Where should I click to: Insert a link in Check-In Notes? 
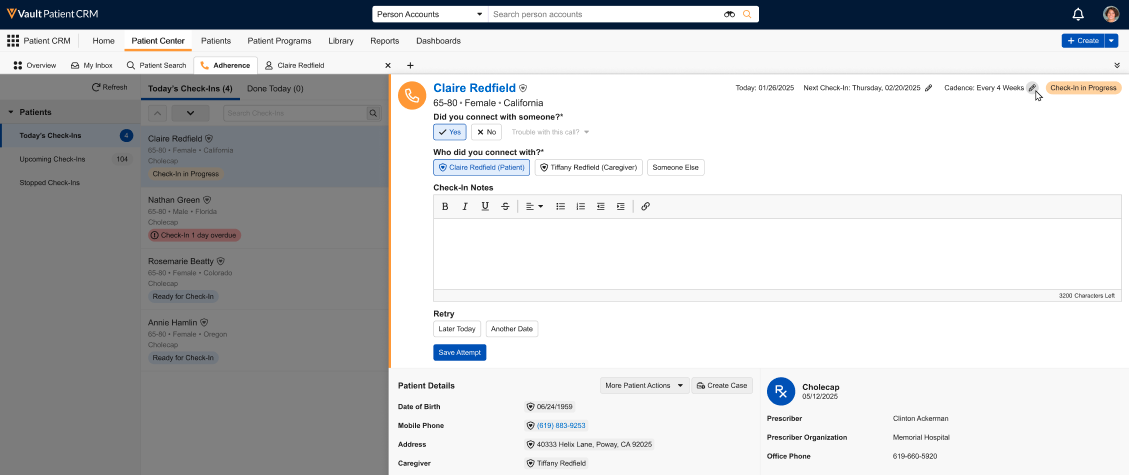click(x=645, y=206)
